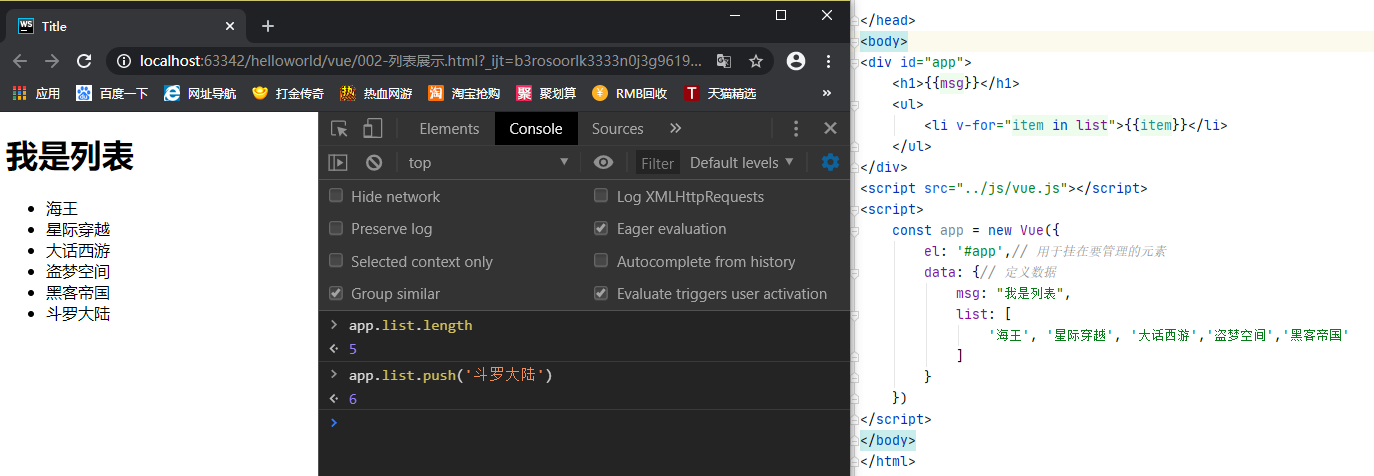
Task: Select the Title browser tab
Action: (x=125, y=26)
